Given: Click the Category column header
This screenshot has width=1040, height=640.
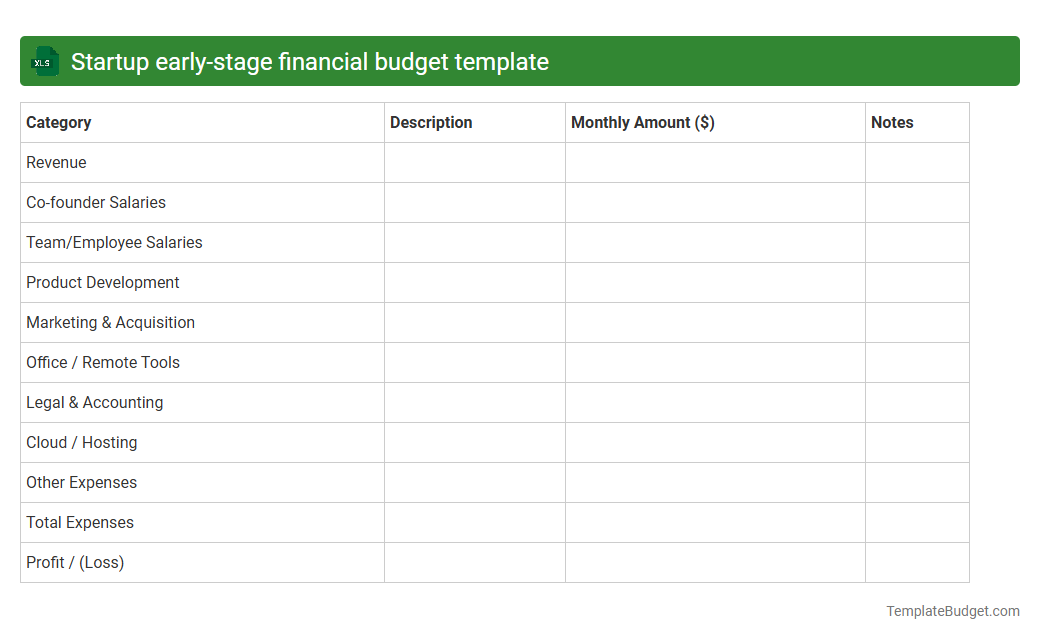Looking at the screenshot, I should coord(58,122).
